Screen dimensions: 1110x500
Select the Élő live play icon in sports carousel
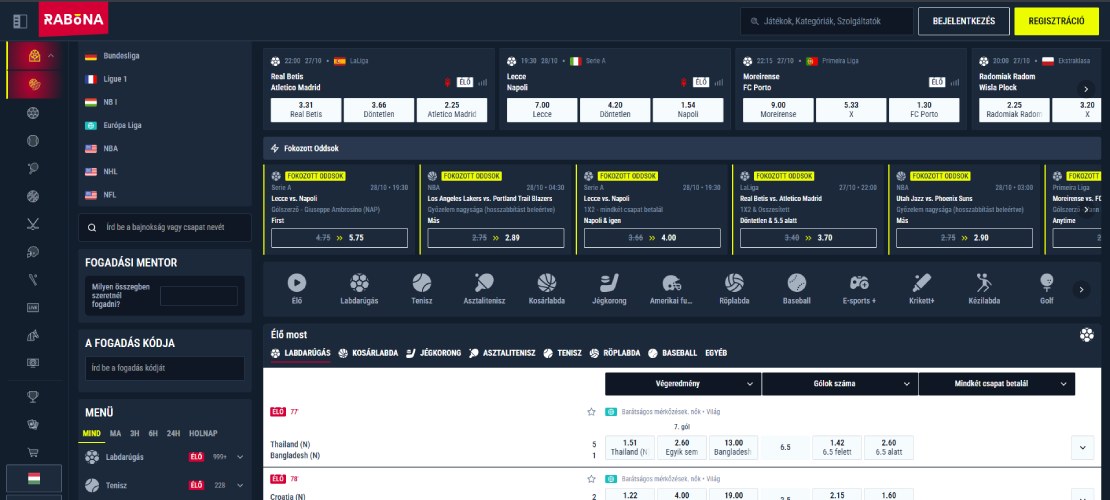[297, 289]
